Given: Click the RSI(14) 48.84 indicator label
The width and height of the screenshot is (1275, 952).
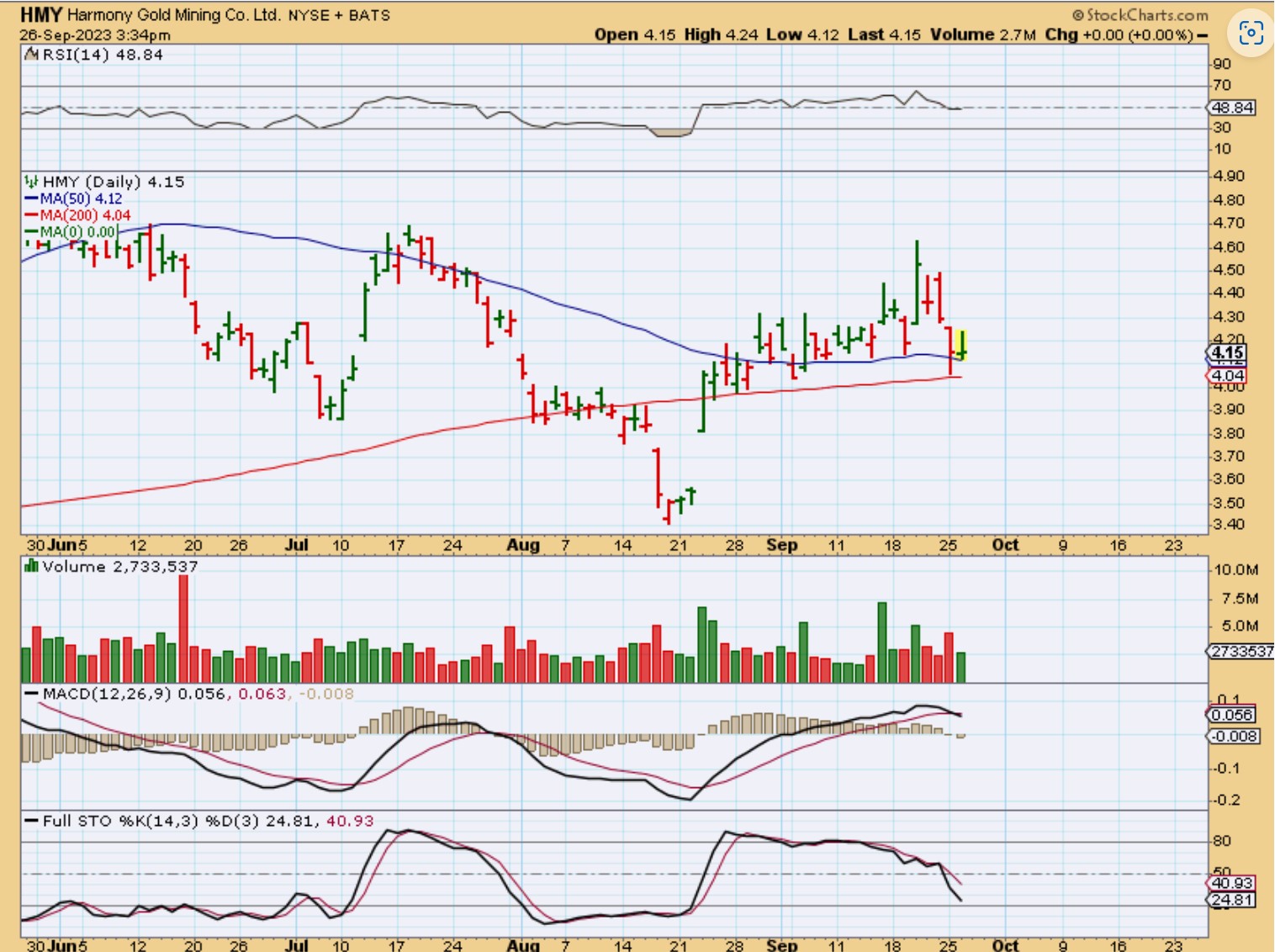Looking at the screenshot, I should (103, 55).
